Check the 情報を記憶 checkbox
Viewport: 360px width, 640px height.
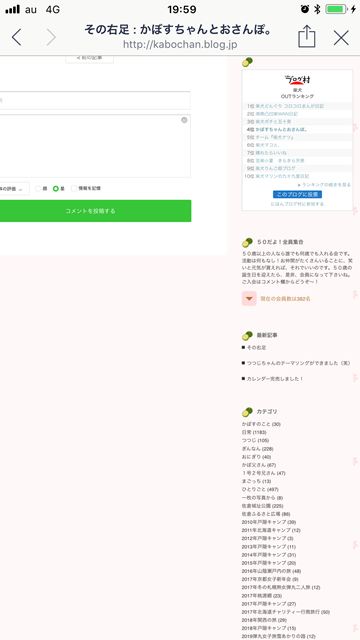point(74,188)
